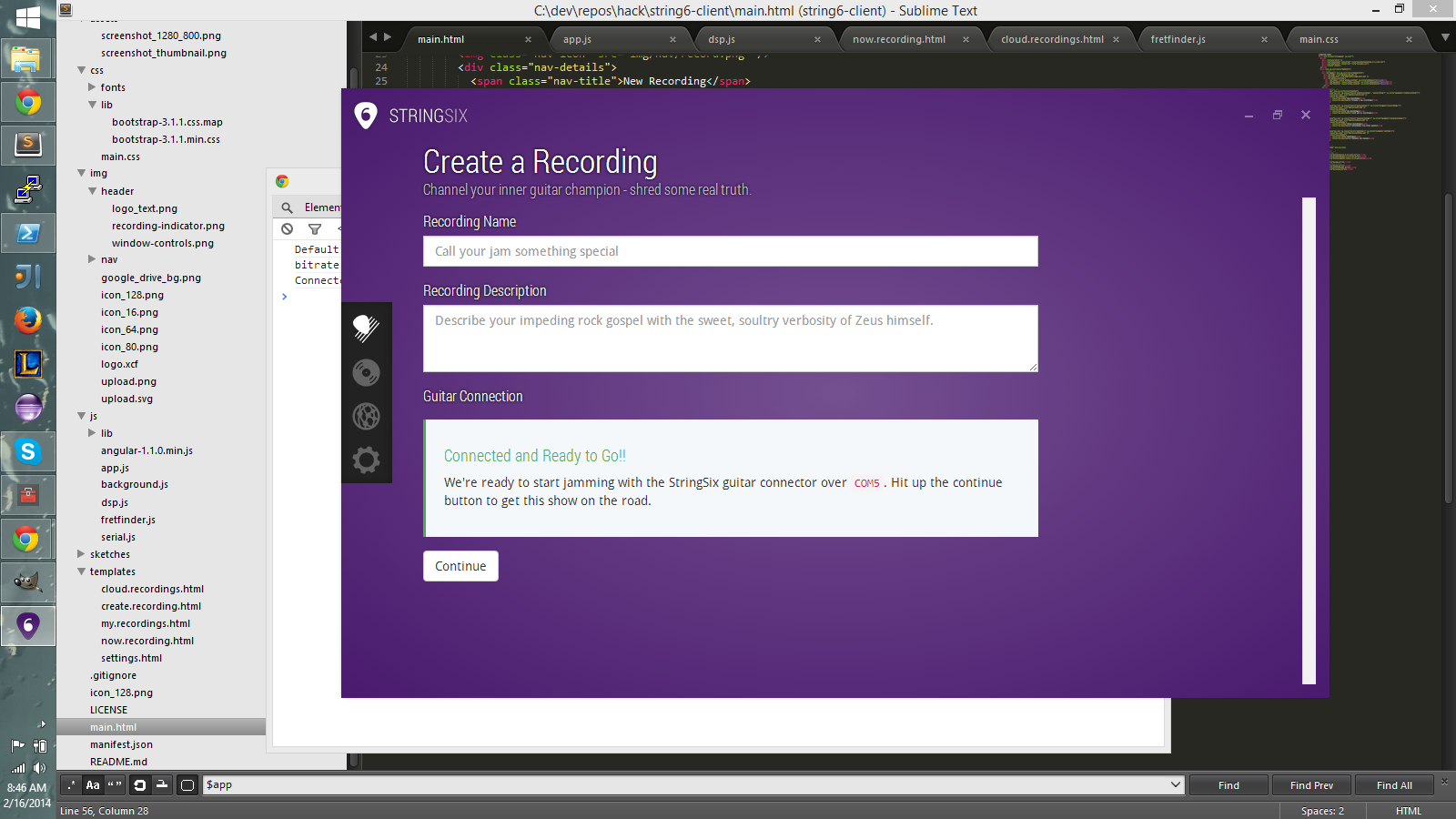Collapse the js folder
Screen dimensions: 1456x819
pyautogui.click(x=82, y=416)
